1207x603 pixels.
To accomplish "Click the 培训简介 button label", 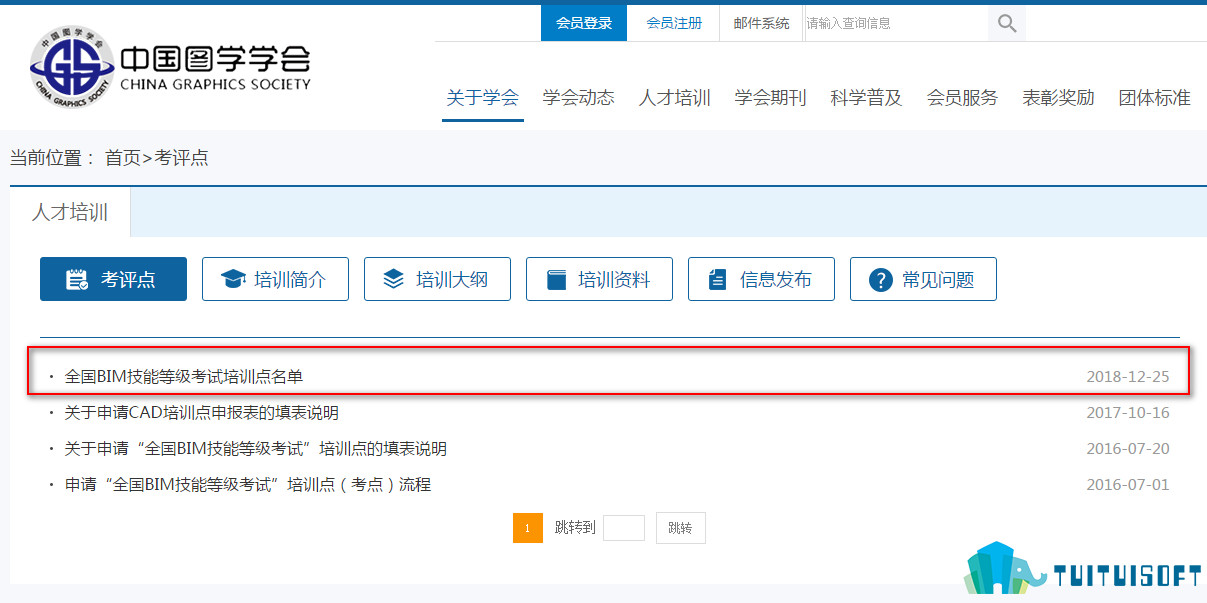I will tap(290, 280).
